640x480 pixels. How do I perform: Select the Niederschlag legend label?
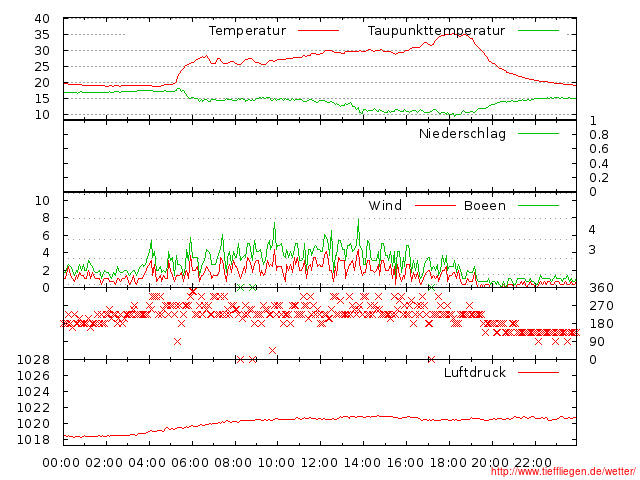462,134
